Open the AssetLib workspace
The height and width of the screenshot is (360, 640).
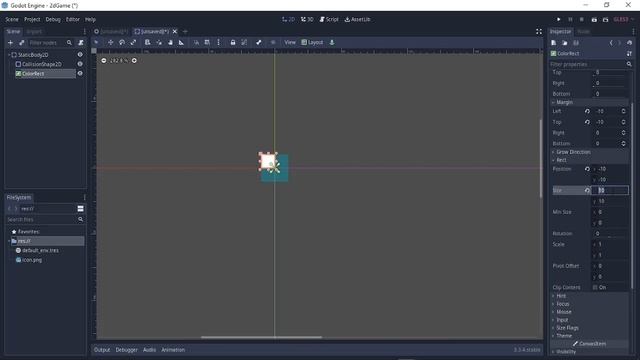click(358, 19)
